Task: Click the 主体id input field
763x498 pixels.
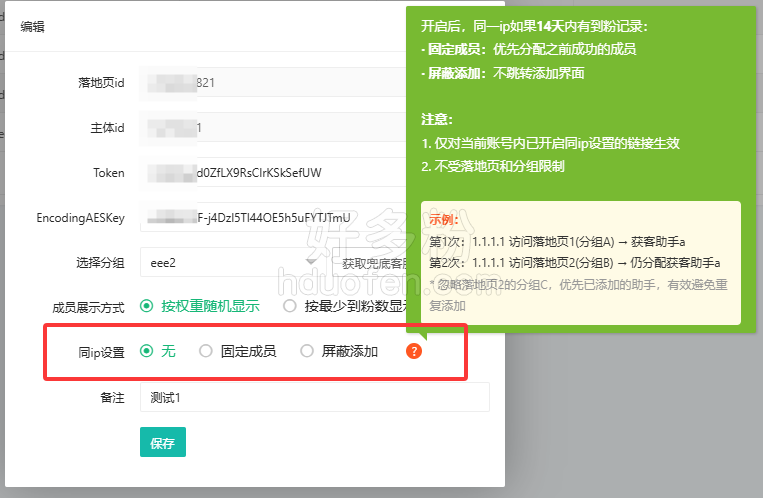Action: [x=272, y=128]
